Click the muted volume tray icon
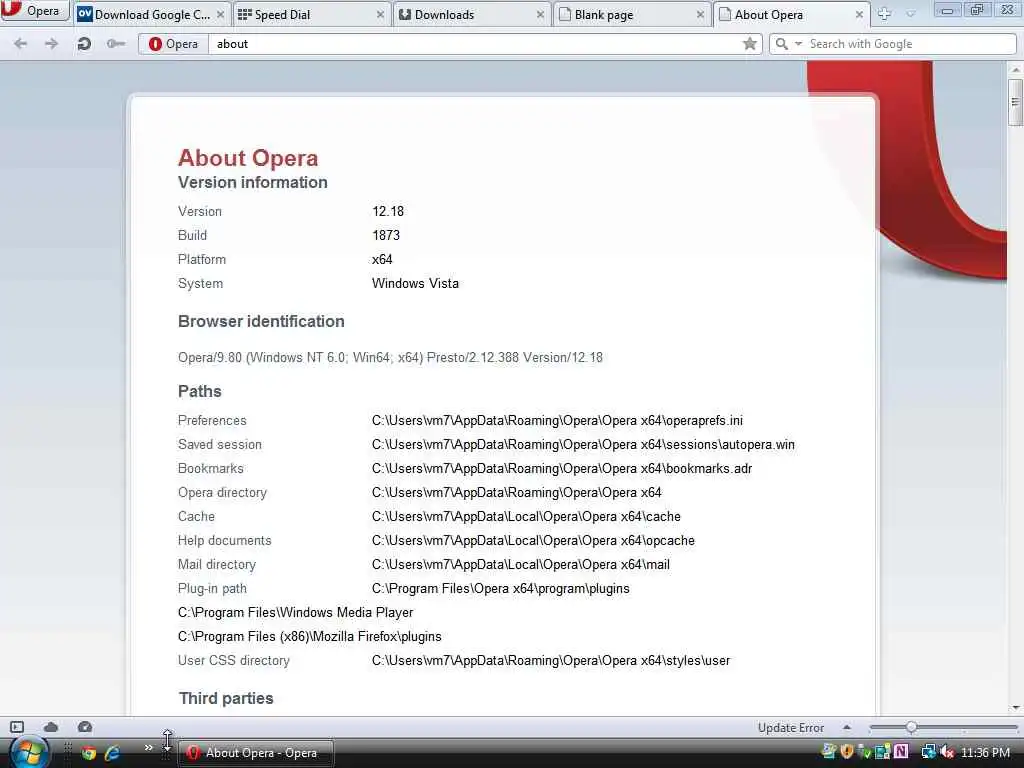The height and width of the screenshot is (768, 1024). click(946, 752)
